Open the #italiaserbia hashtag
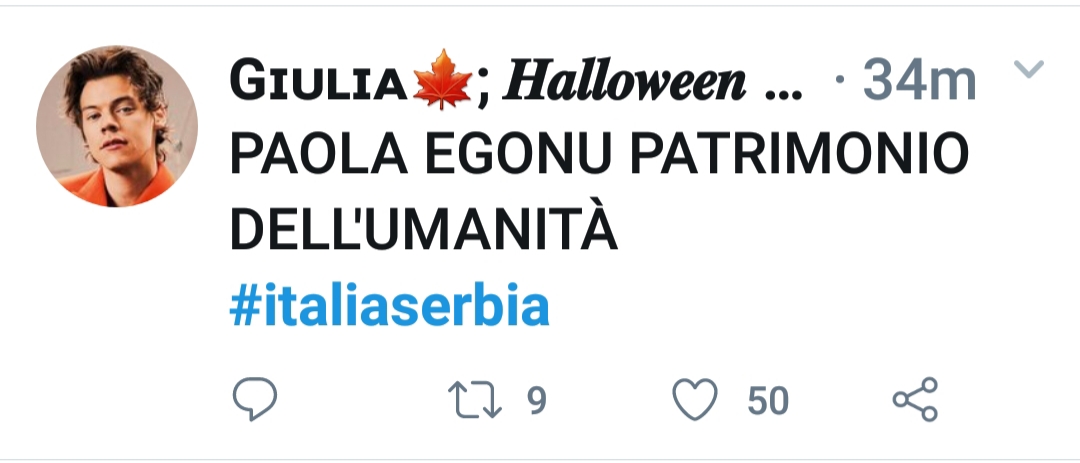1080x463 pixels. [389, 306]
